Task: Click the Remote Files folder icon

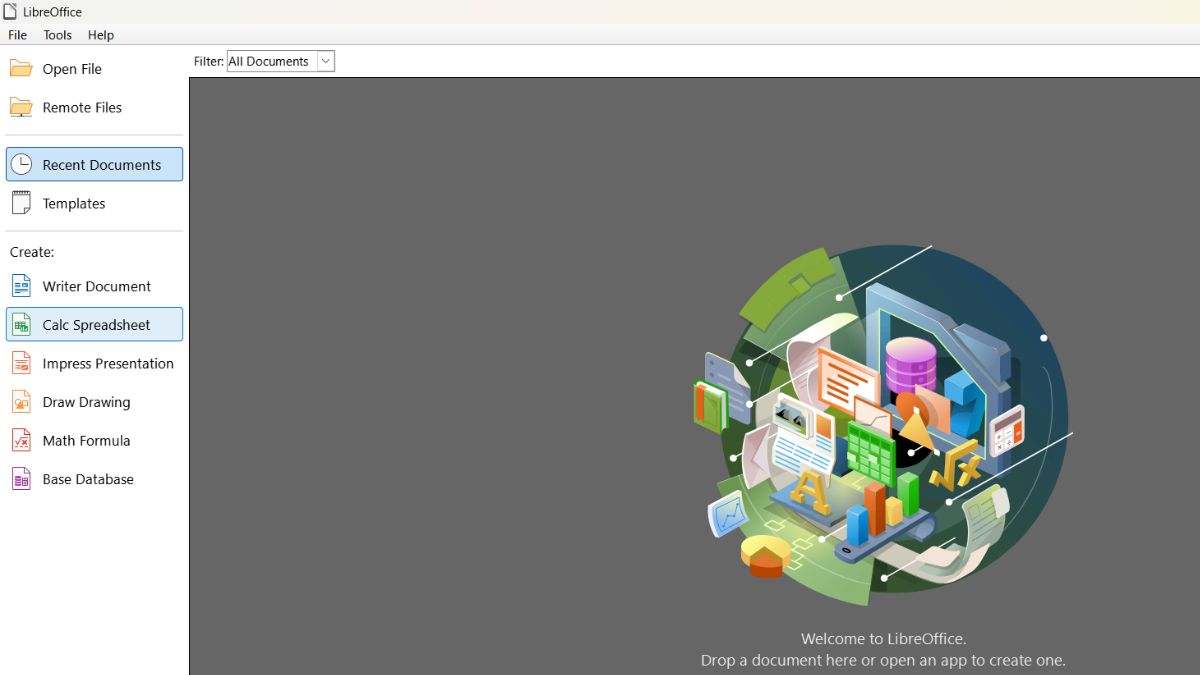Action: (21, 107)
